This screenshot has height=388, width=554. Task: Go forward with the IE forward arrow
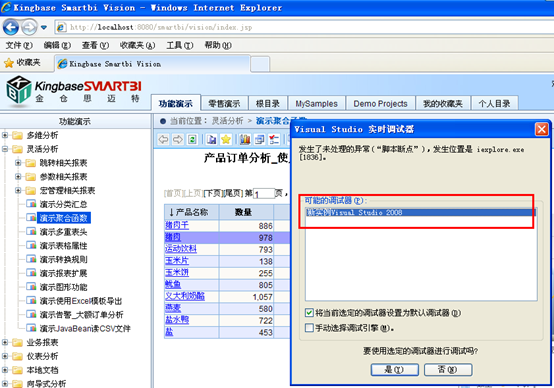(x=30, y=27)
